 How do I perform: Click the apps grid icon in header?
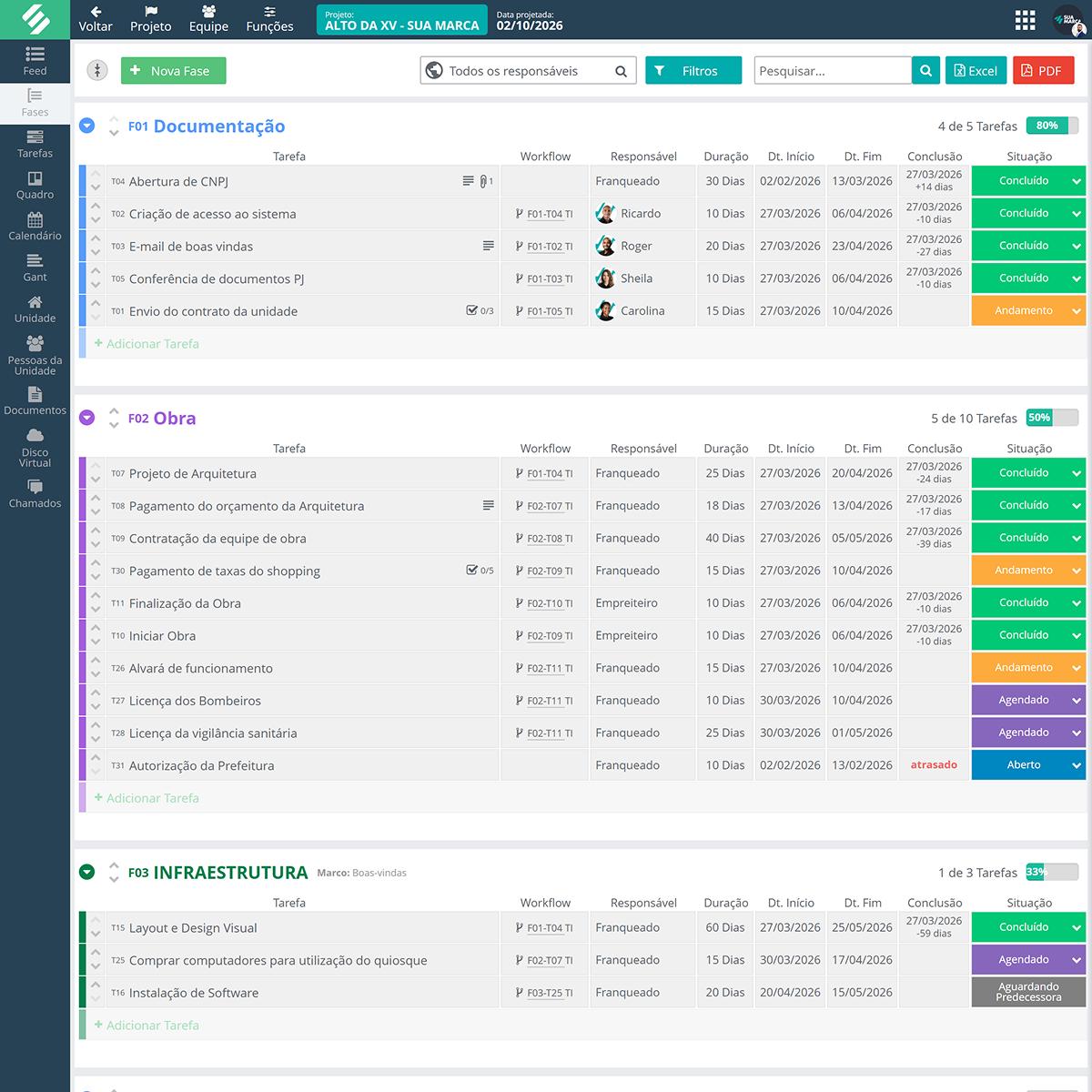click(x=1025, y=20)
